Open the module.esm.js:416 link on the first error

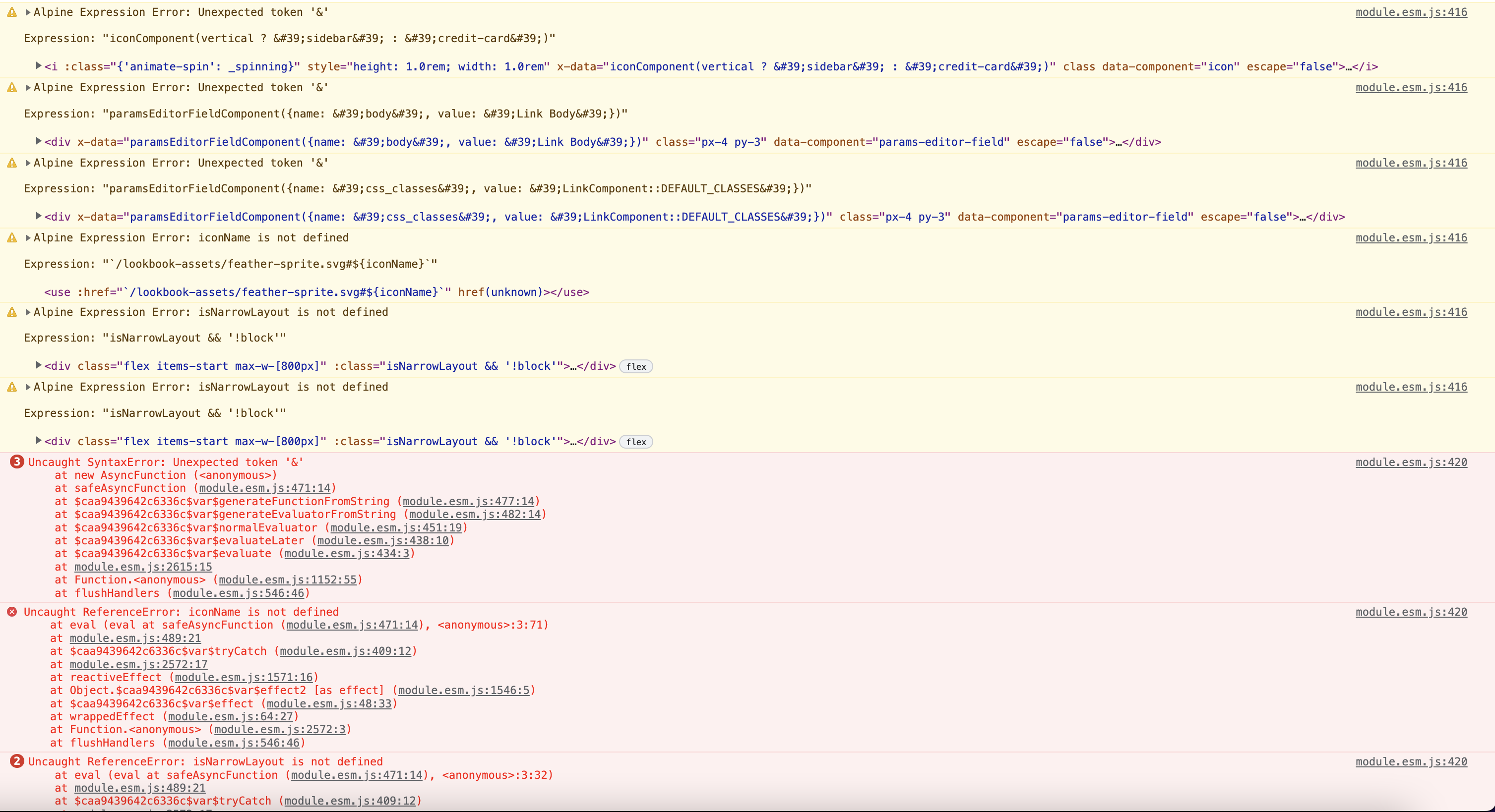[x=1412, y=11]
